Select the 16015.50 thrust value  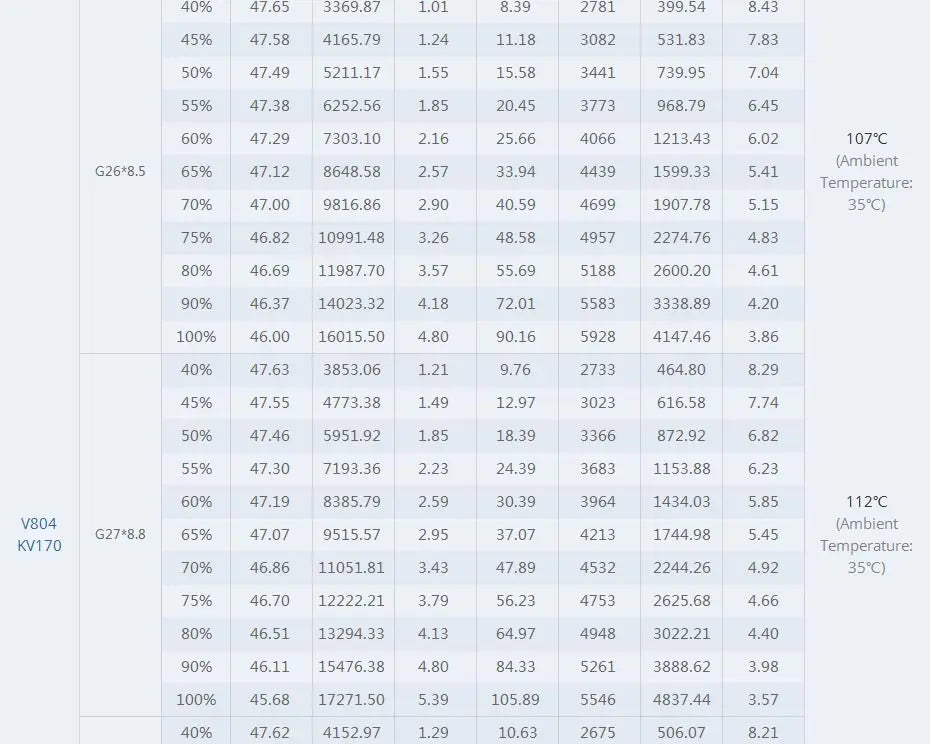pyautogui.click(x=351, y=337)
